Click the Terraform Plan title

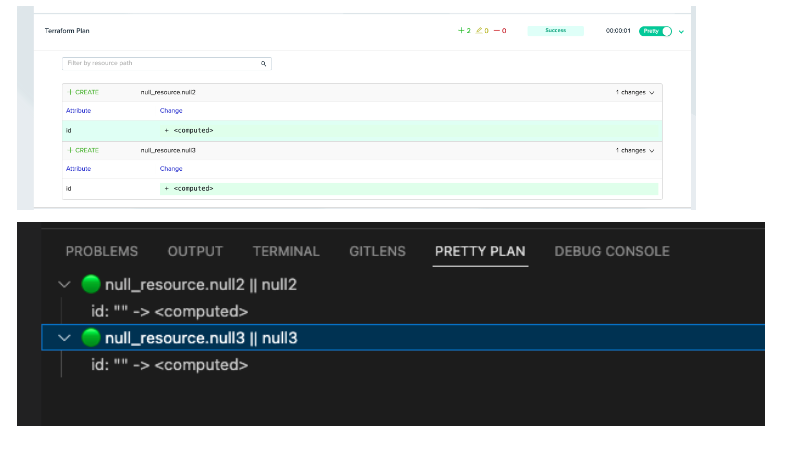pos(67,31)
